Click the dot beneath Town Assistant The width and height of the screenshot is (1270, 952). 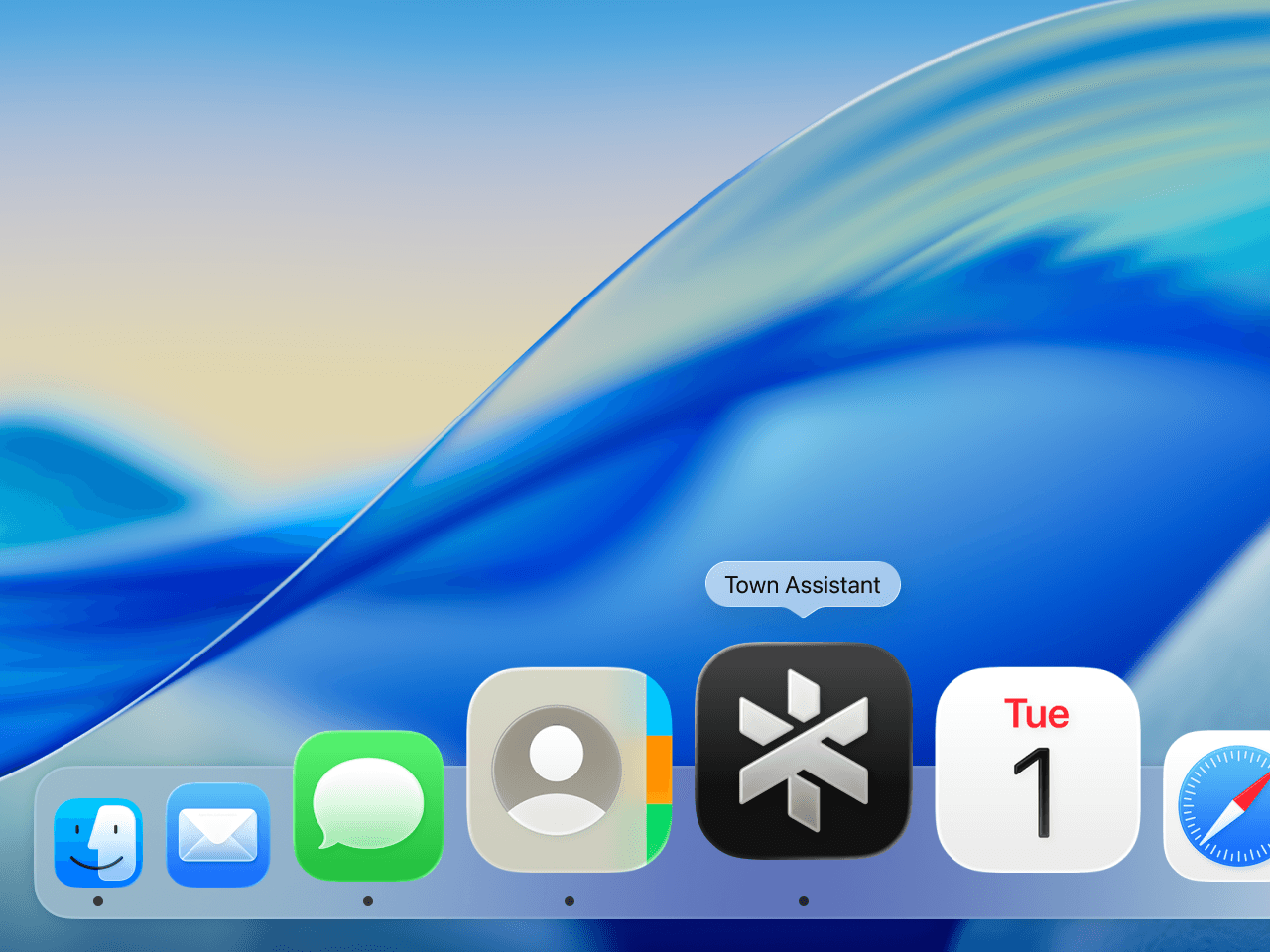(803, 900)
